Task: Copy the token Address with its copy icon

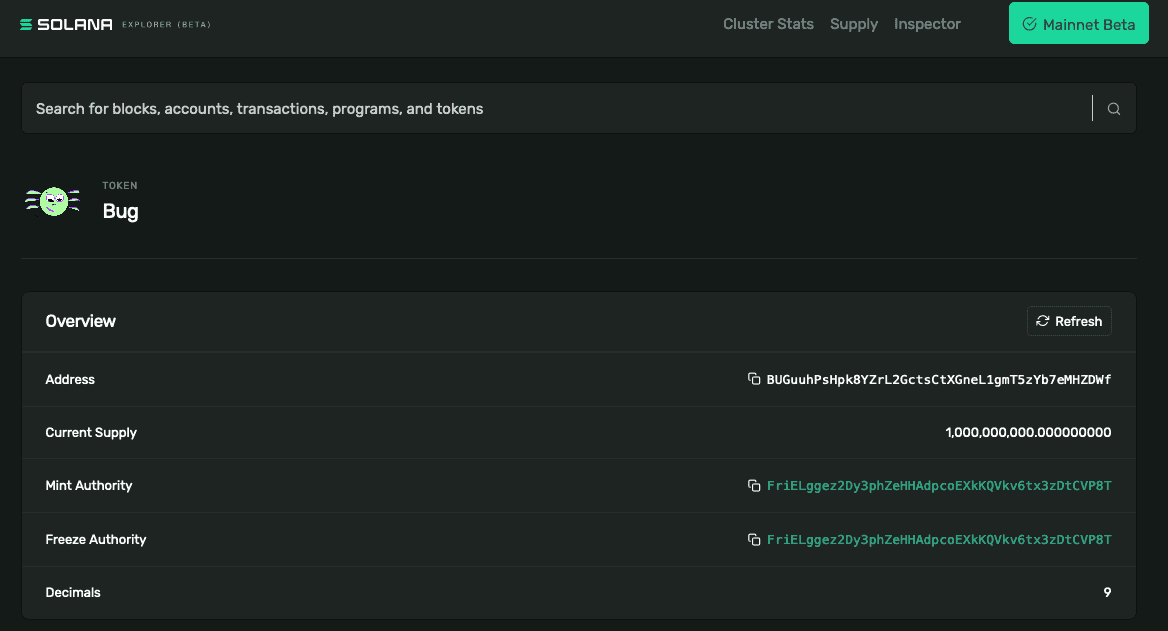Action: pos(754,380)
